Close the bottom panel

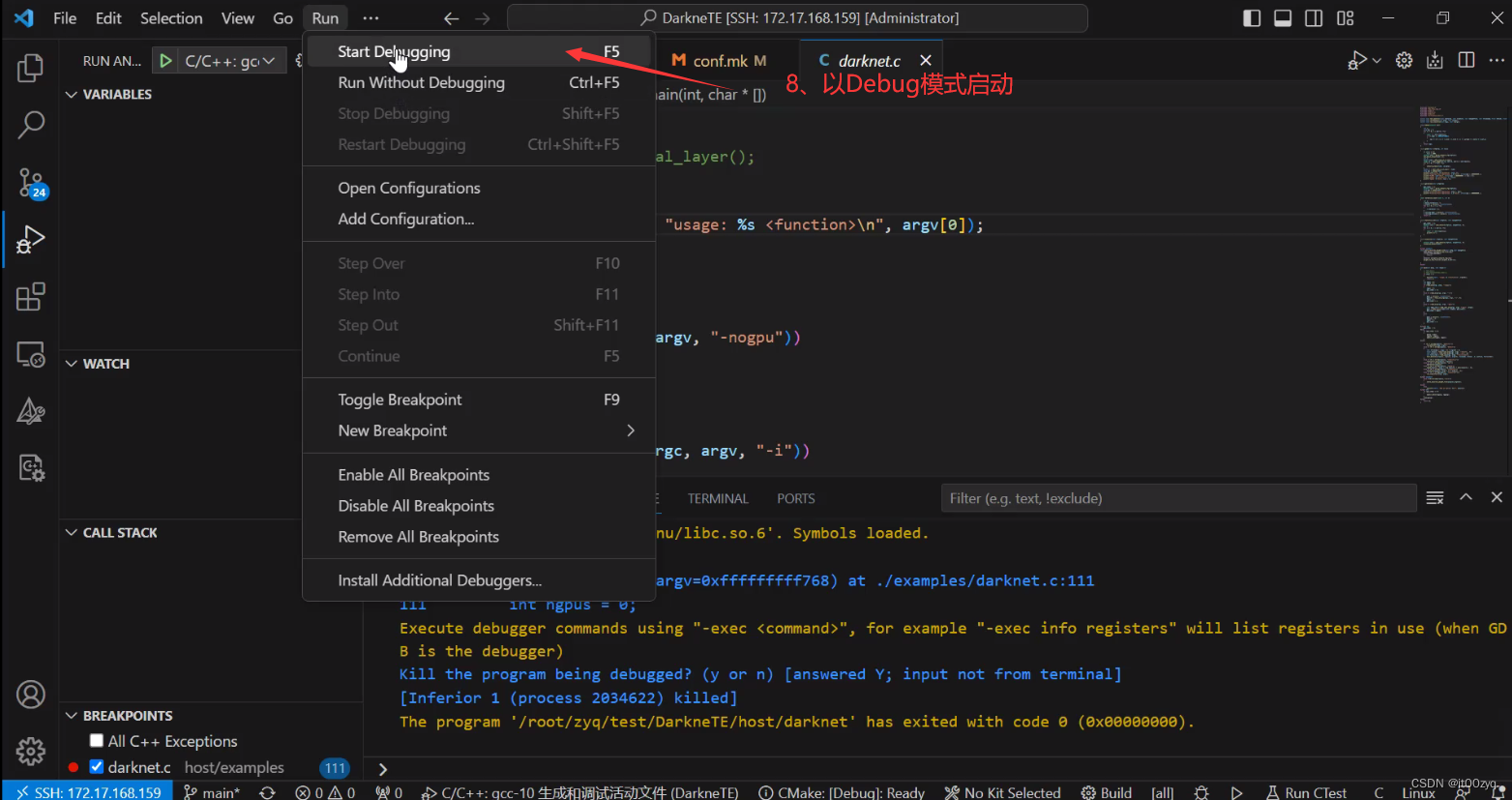[x=1497, y=497]
